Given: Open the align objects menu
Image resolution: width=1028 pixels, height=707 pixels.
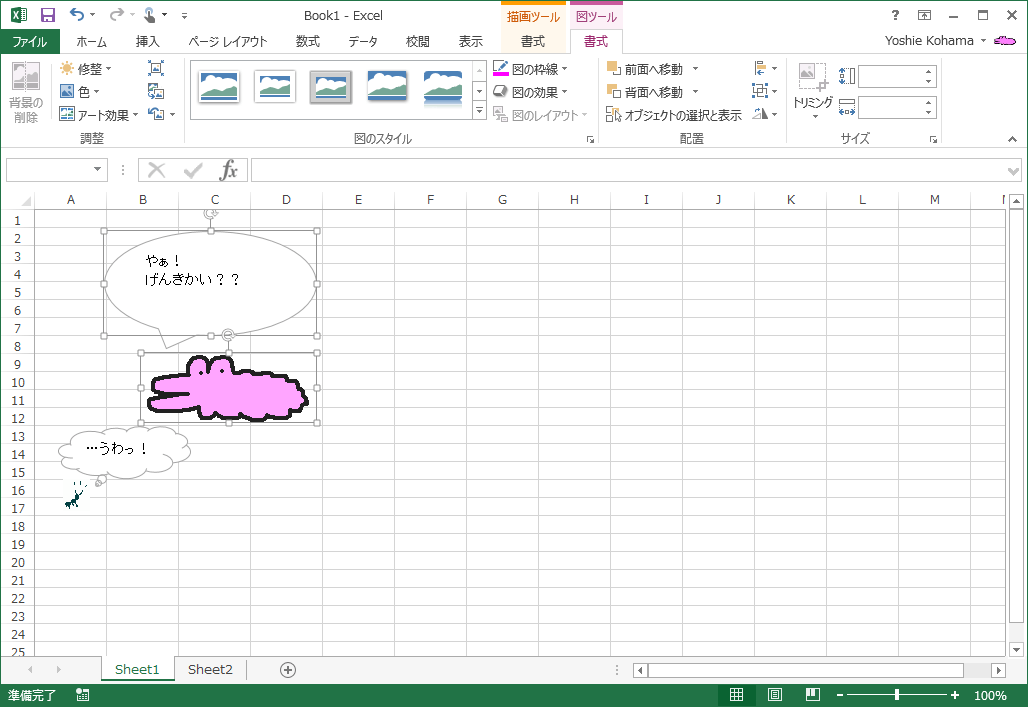Looking at the screenshot, I should 764,68.
